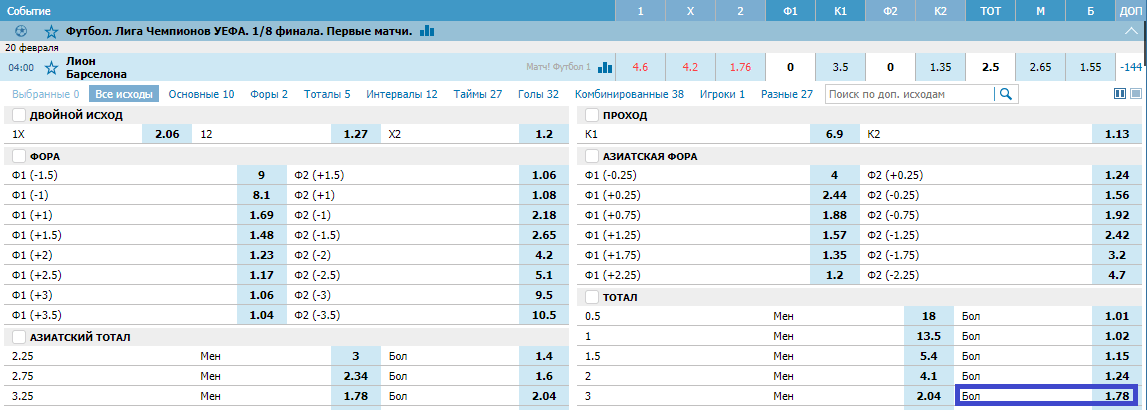1147x410 pixels.
Task: Switch to two-column markets layout icon
Action: [1119, 94]
